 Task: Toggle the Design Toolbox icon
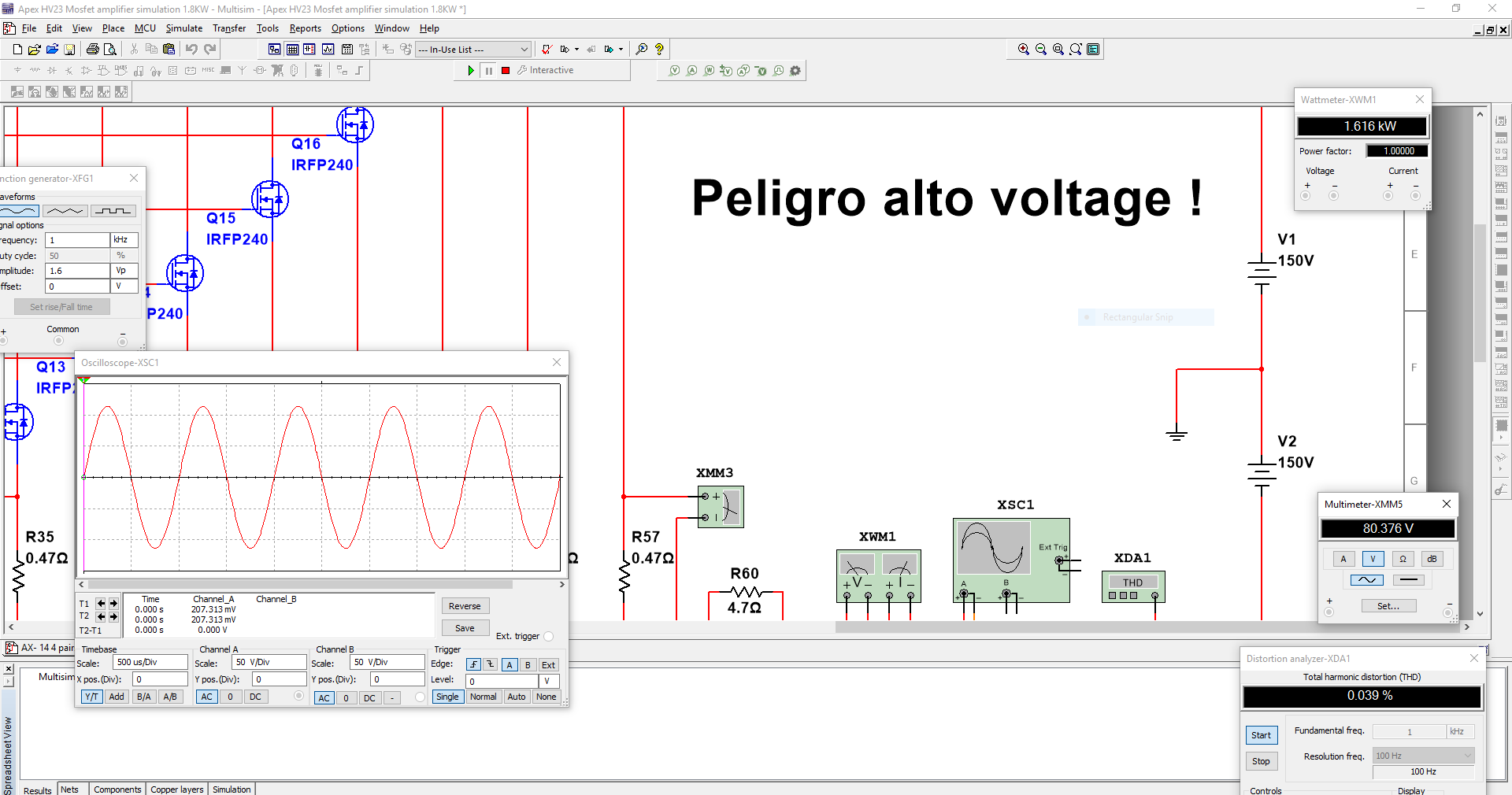pos(274,49)
